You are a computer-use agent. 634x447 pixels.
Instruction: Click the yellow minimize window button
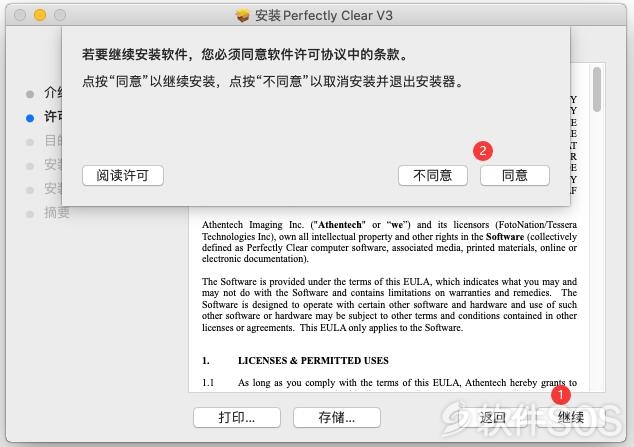coord(40,15)
